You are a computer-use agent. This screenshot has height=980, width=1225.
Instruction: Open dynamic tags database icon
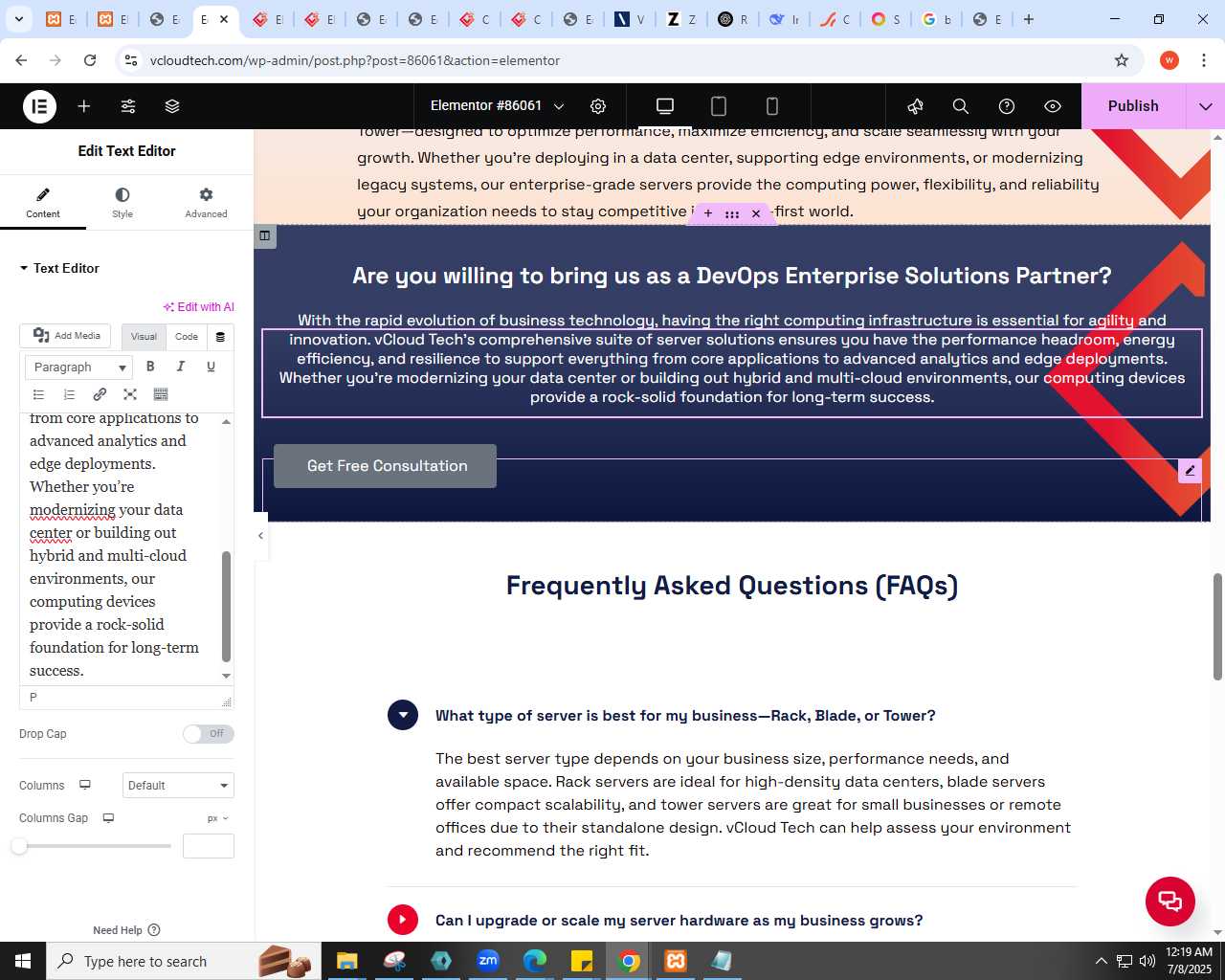[x=220, y=337]
